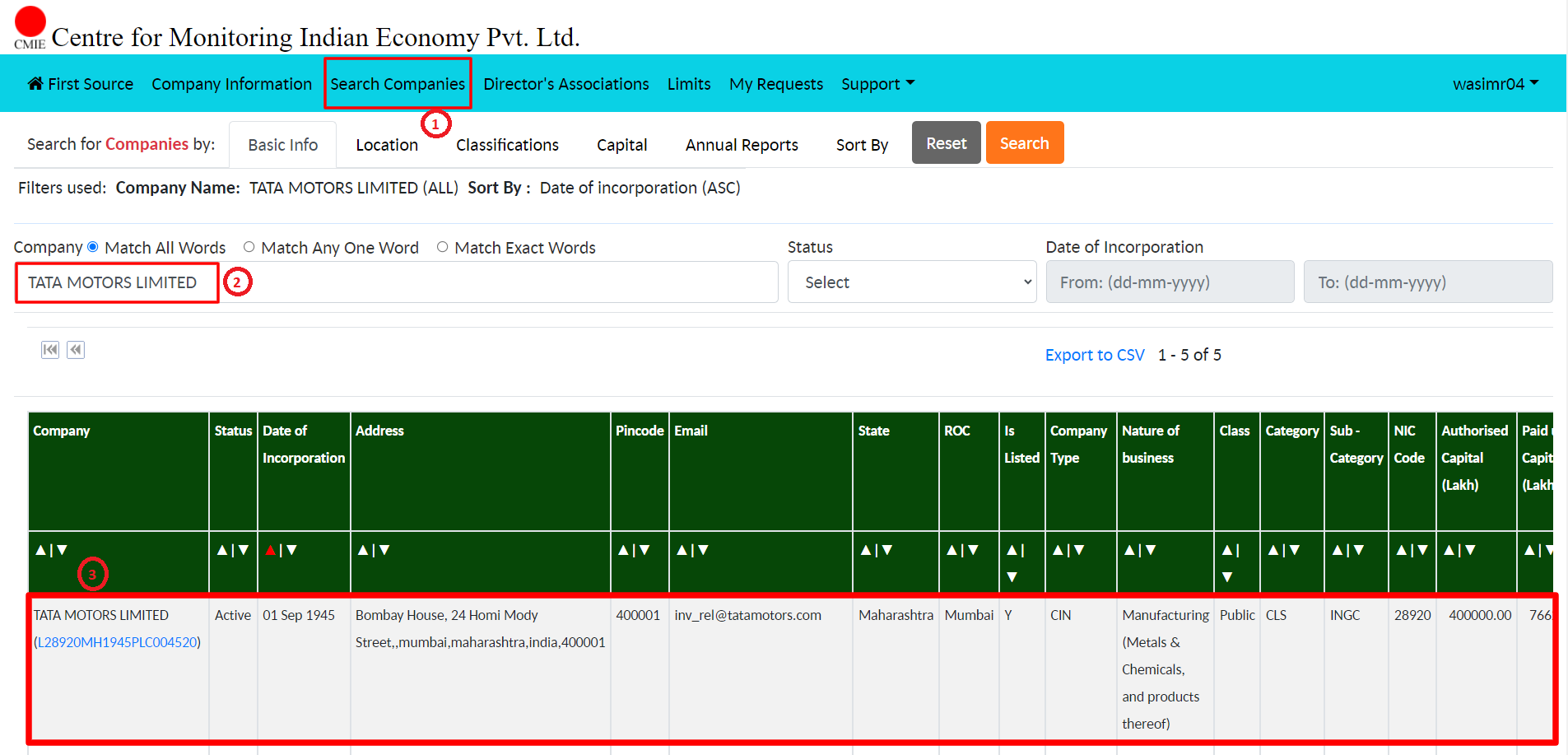Sort Email column descending
Viewport: 1568px width, 755px height.
click(x=703, y=550)
